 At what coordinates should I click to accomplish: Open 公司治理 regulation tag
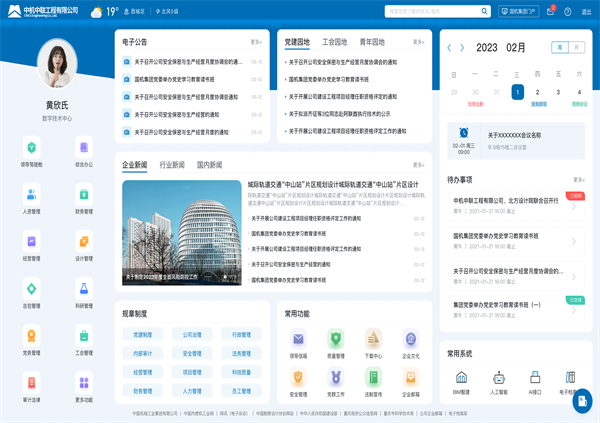tap(192, 335)
